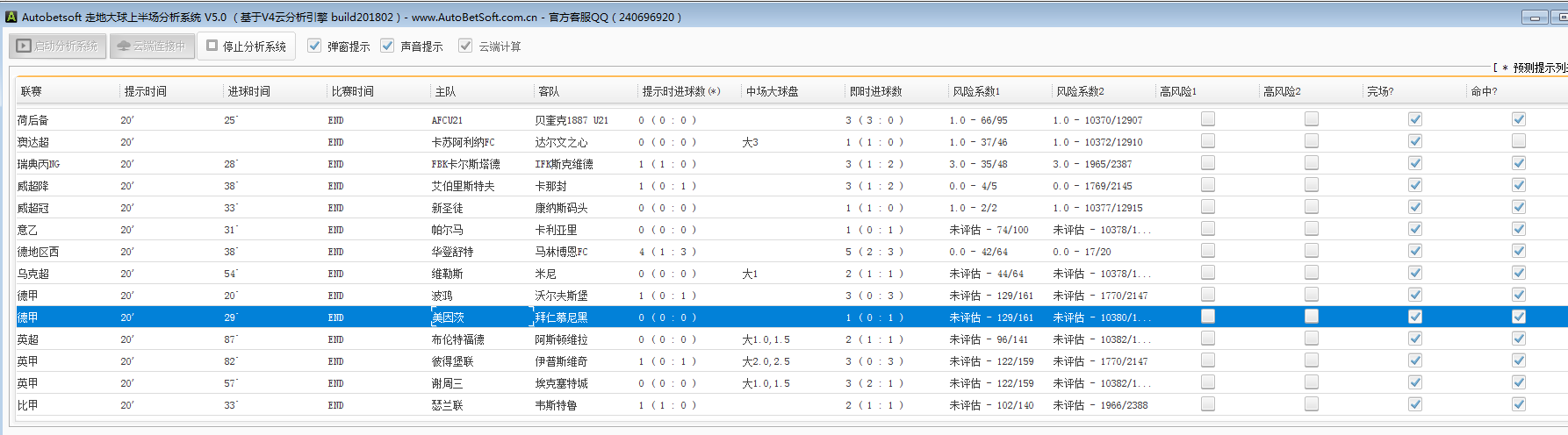This screenshot has height=435, width=1568.
Task: Toggle the 弹窗提示 checkbox
Action: click(314, 46)
